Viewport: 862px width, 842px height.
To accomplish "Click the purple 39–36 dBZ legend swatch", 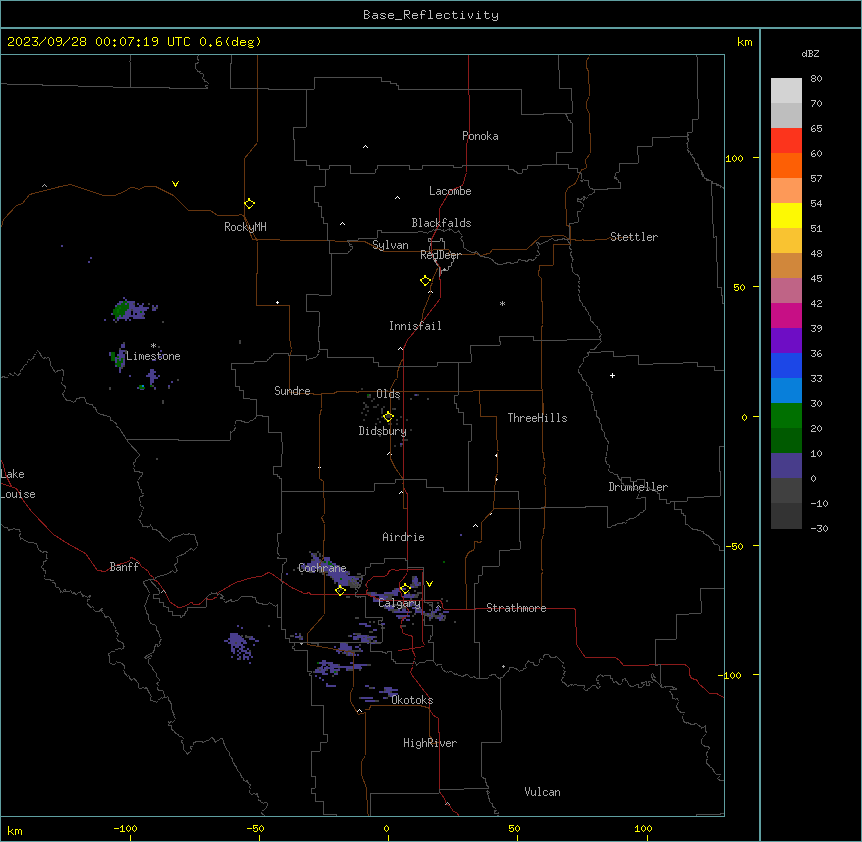I will point(786,341).
